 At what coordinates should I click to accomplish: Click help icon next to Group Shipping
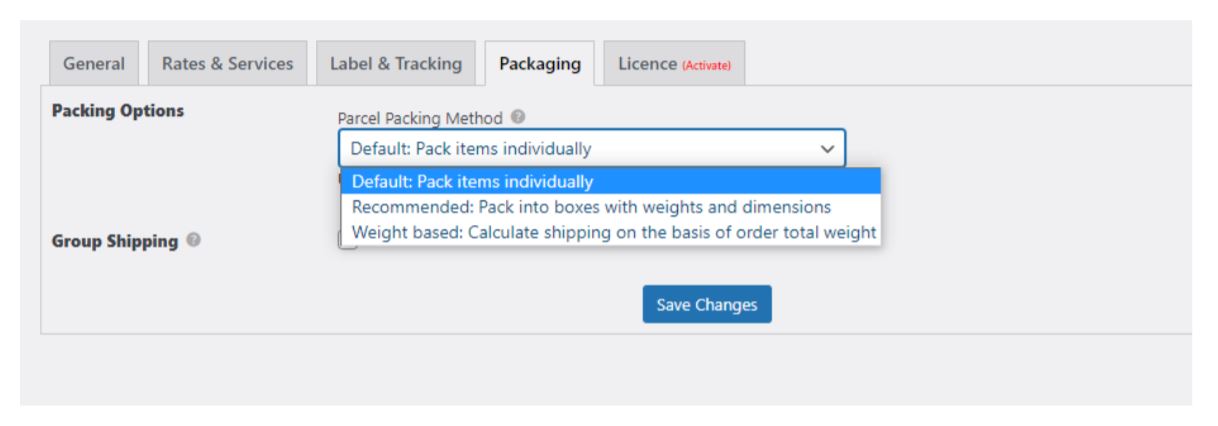pos(193,241)
